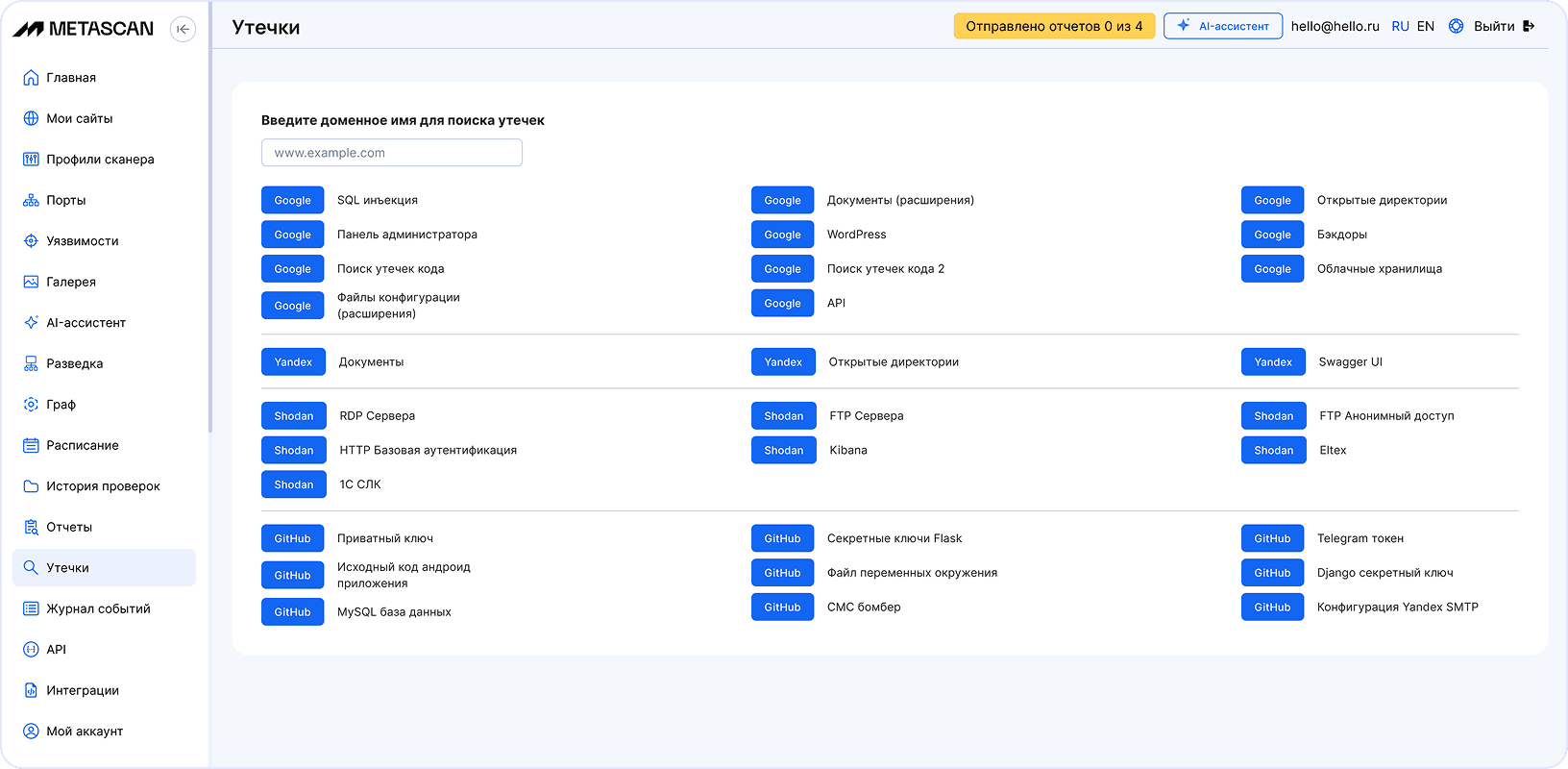Click the Галерея image icon
This screenshot has width=1568, height=769.
click(x=31, y=282)
